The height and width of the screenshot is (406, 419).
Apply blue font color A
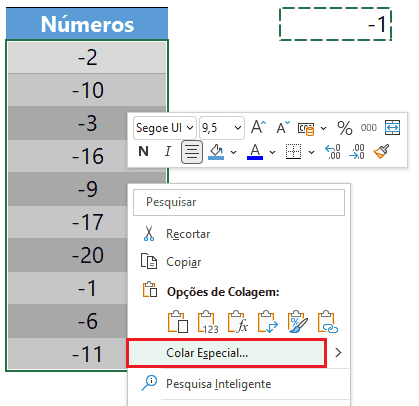pyautogui.click(x=255, y=152)
